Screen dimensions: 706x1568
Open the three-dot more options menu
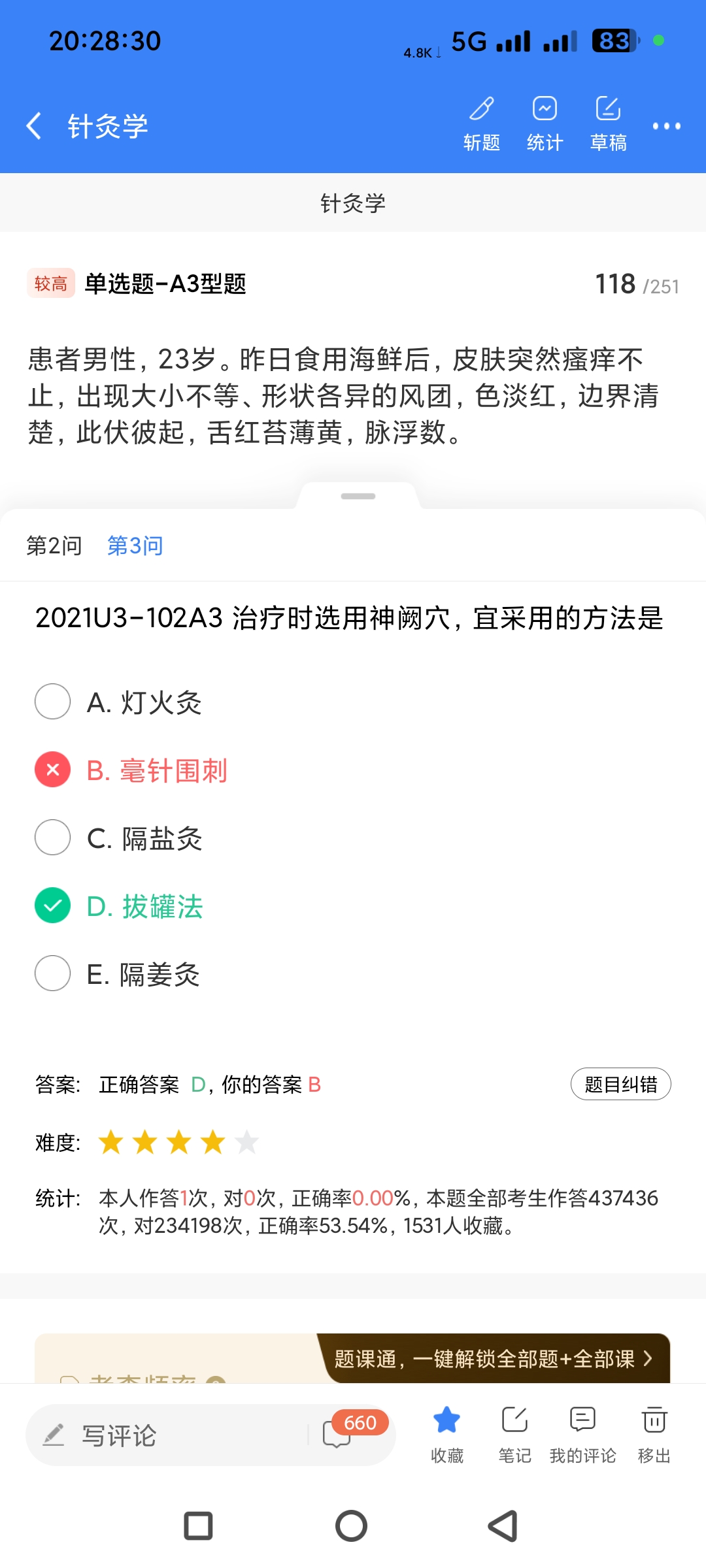tap(666, 126)
